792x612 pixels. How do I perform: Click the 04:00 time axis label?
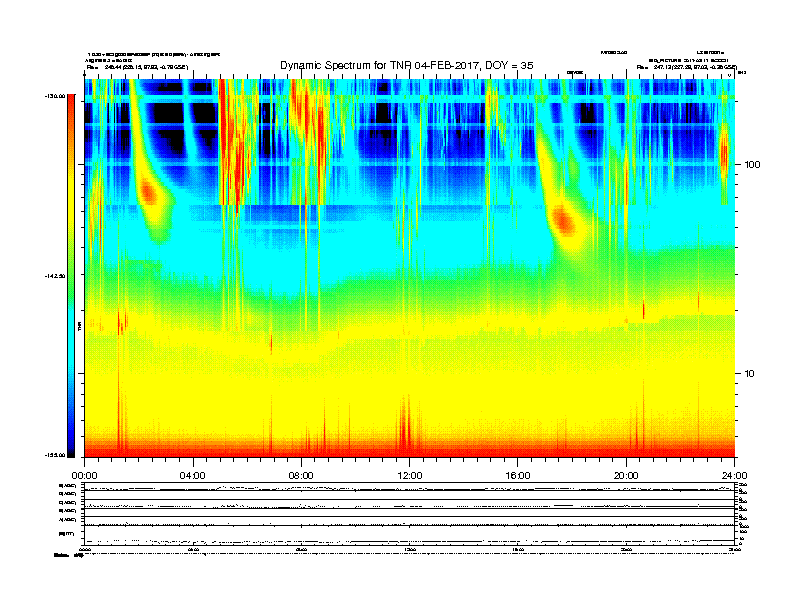coord(193,476)
